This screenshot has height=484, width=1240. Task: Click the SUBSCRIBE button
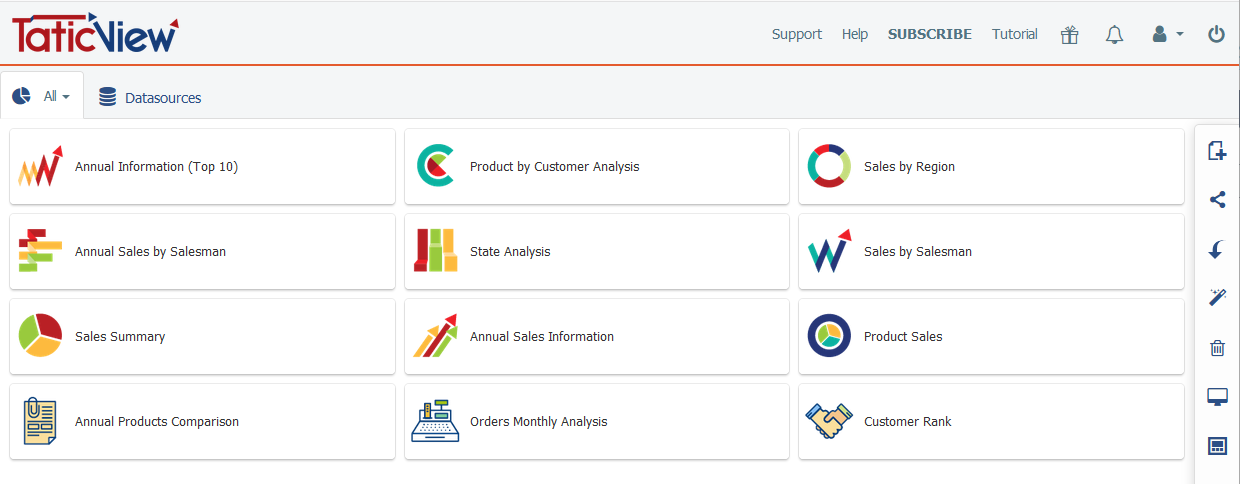pos(929,34)
